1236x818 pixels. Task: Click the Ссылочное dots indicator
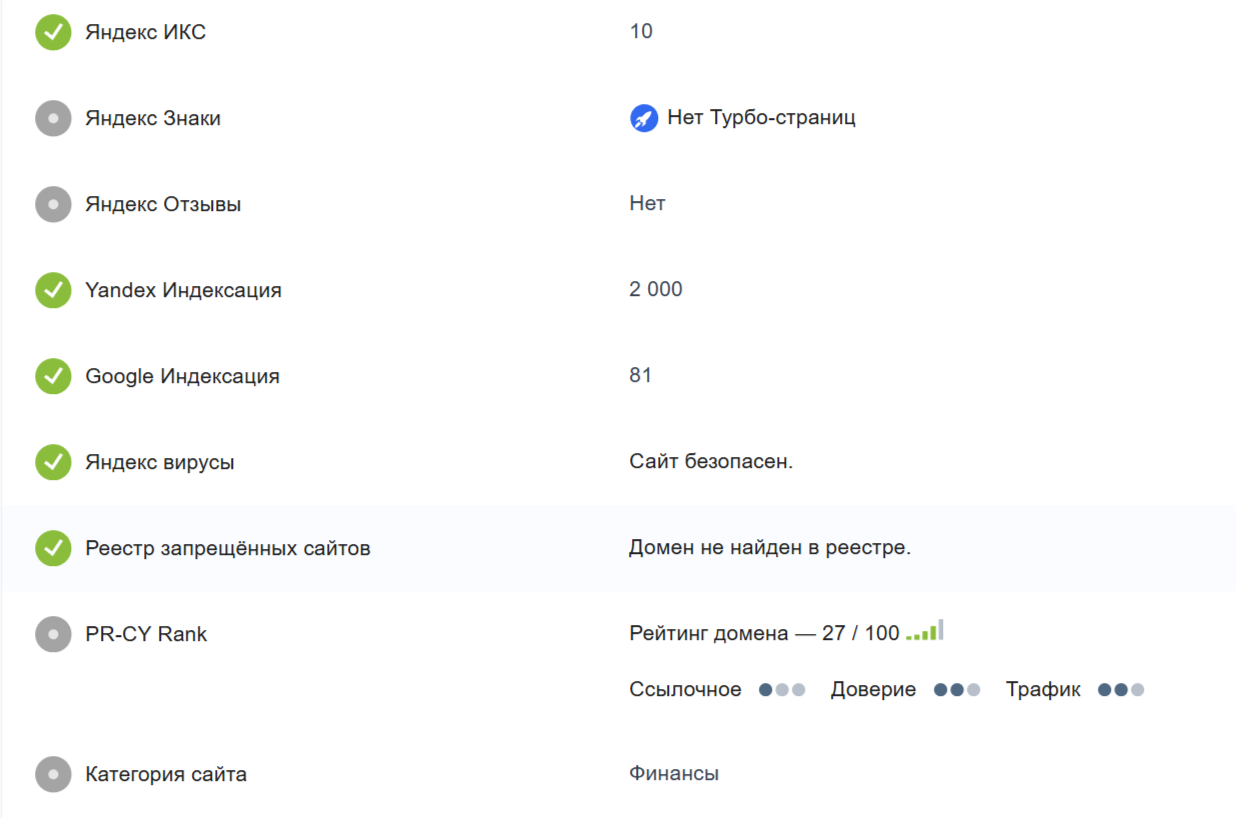pos(782,690)
